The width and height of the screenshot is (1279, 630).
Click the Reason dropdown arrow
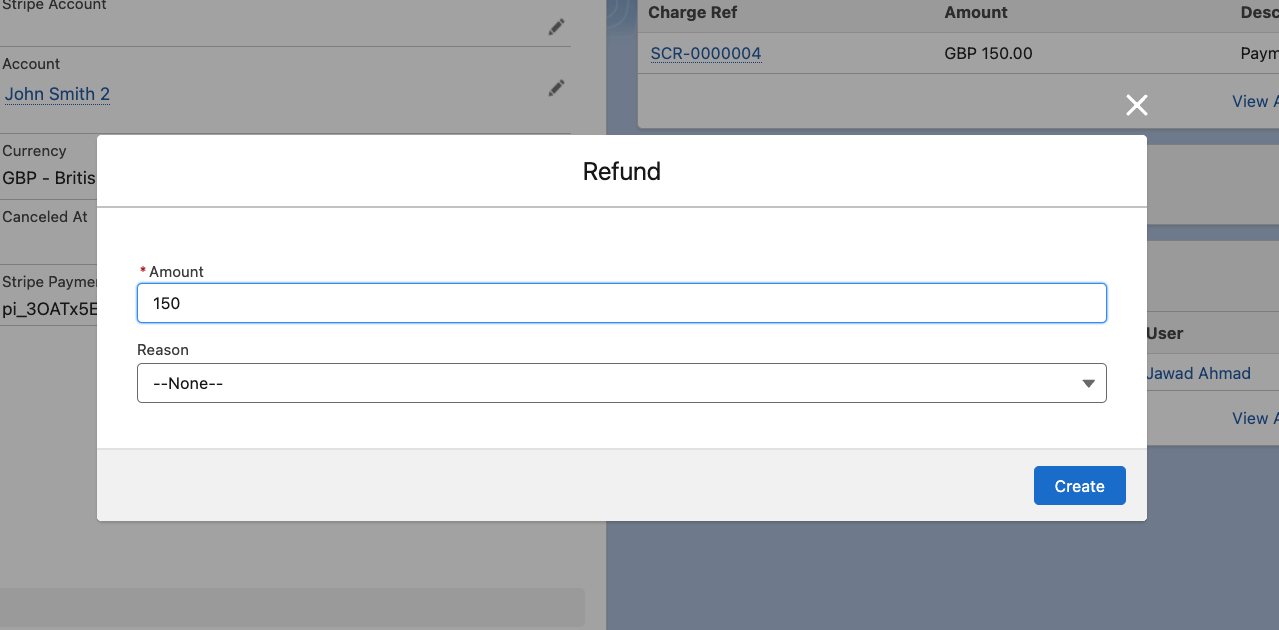1088,383
